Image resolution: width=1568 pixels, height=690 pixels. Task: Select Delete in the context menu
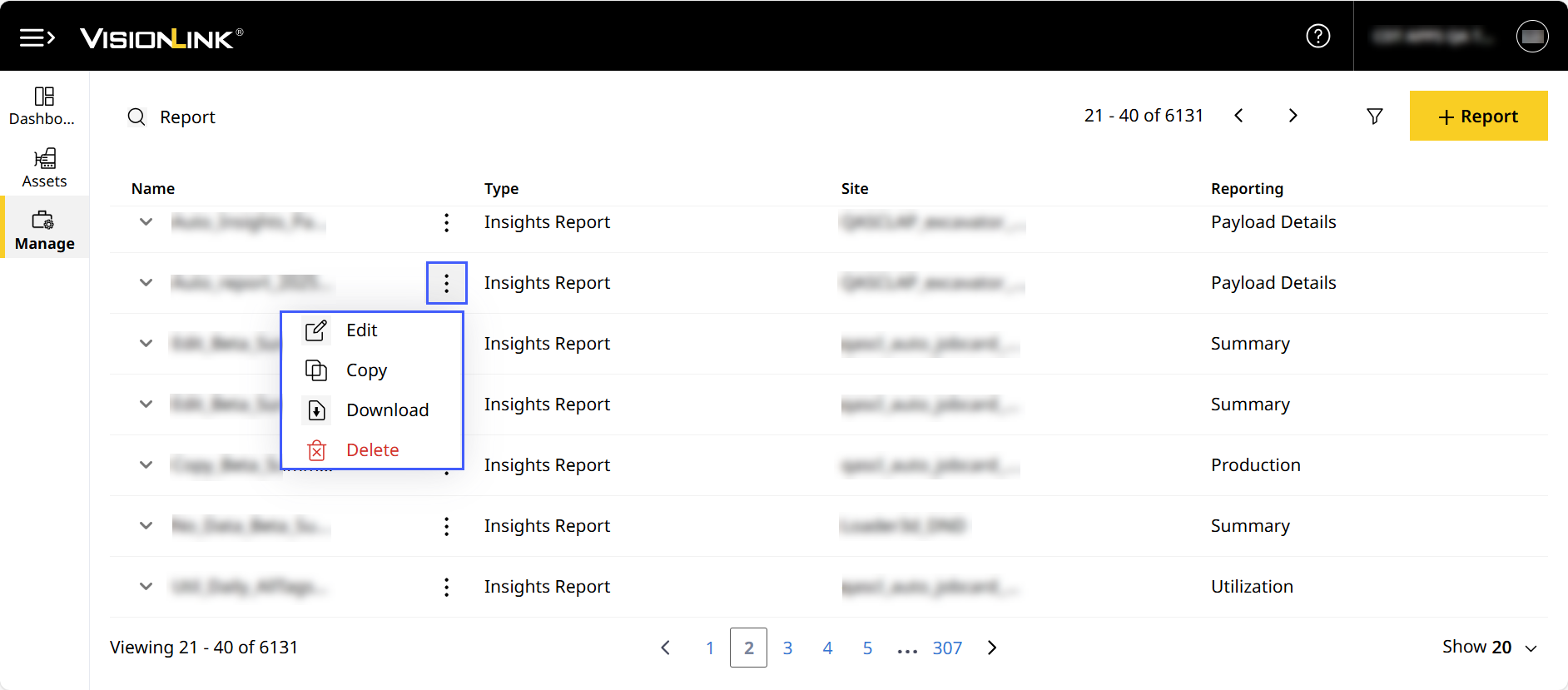point(372,450)
